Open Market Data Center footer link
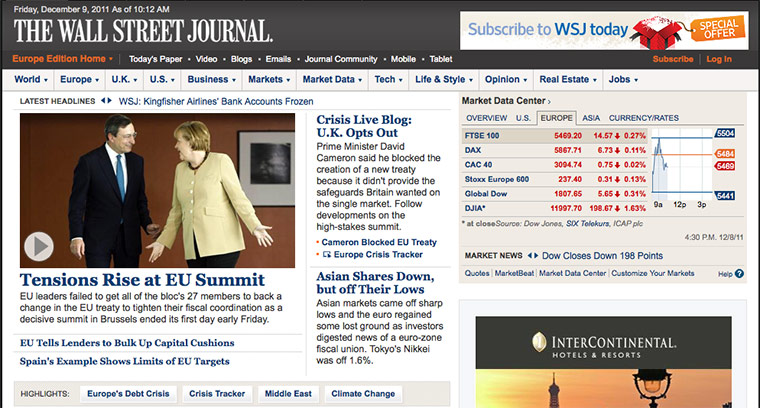This screenshot has height=408, width=760. click(x=572, y=273)
